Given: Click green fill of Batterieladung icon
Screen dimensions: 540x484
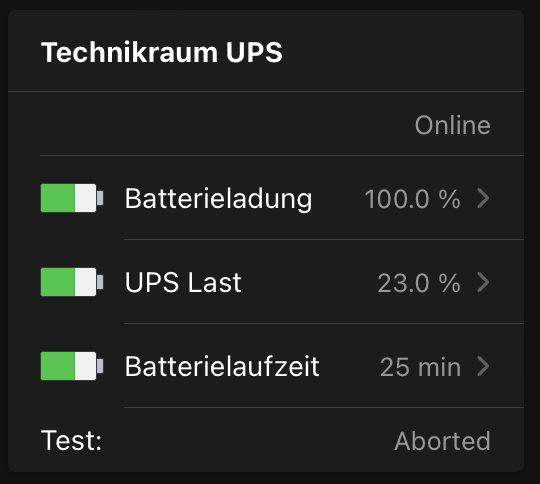Looking at the screenshot, I should click(x=58, y=198).
